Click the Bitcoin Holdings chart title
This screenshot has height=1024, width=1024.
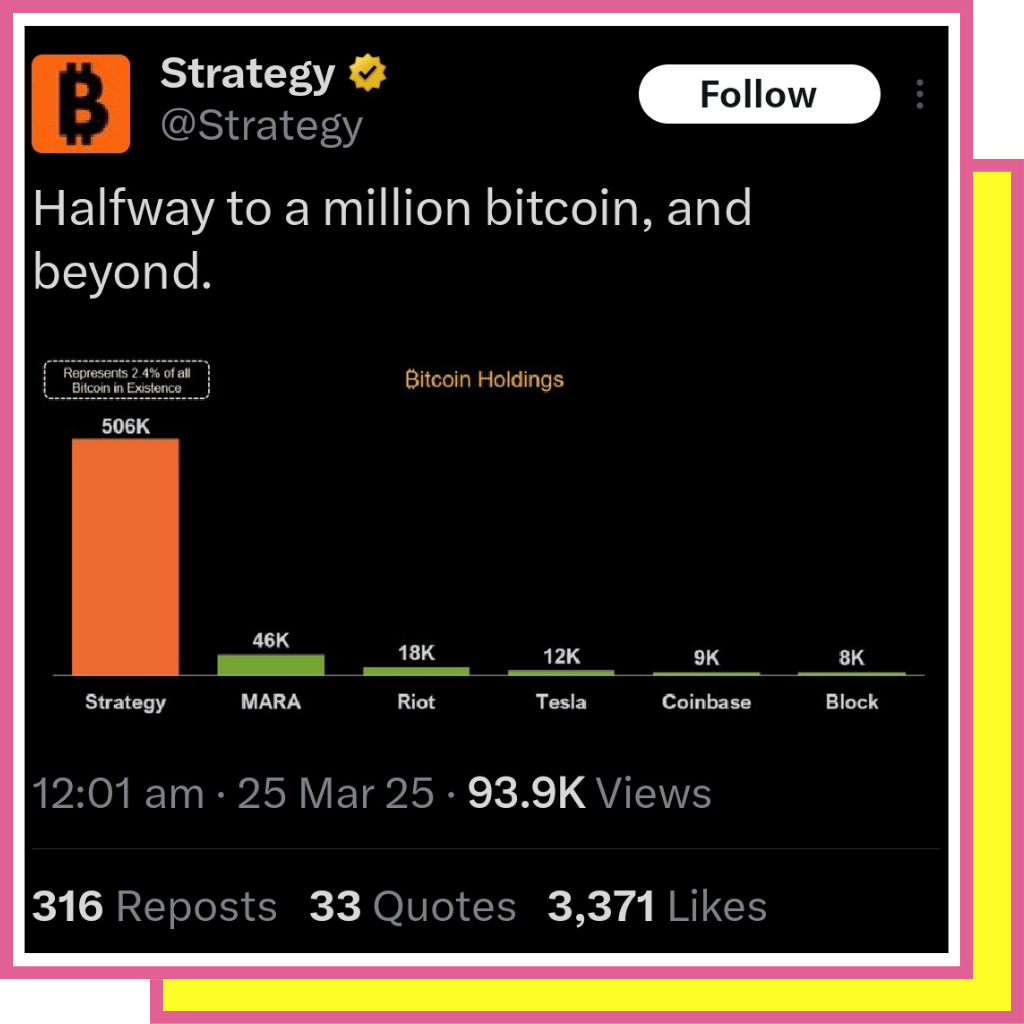[484, 379]
